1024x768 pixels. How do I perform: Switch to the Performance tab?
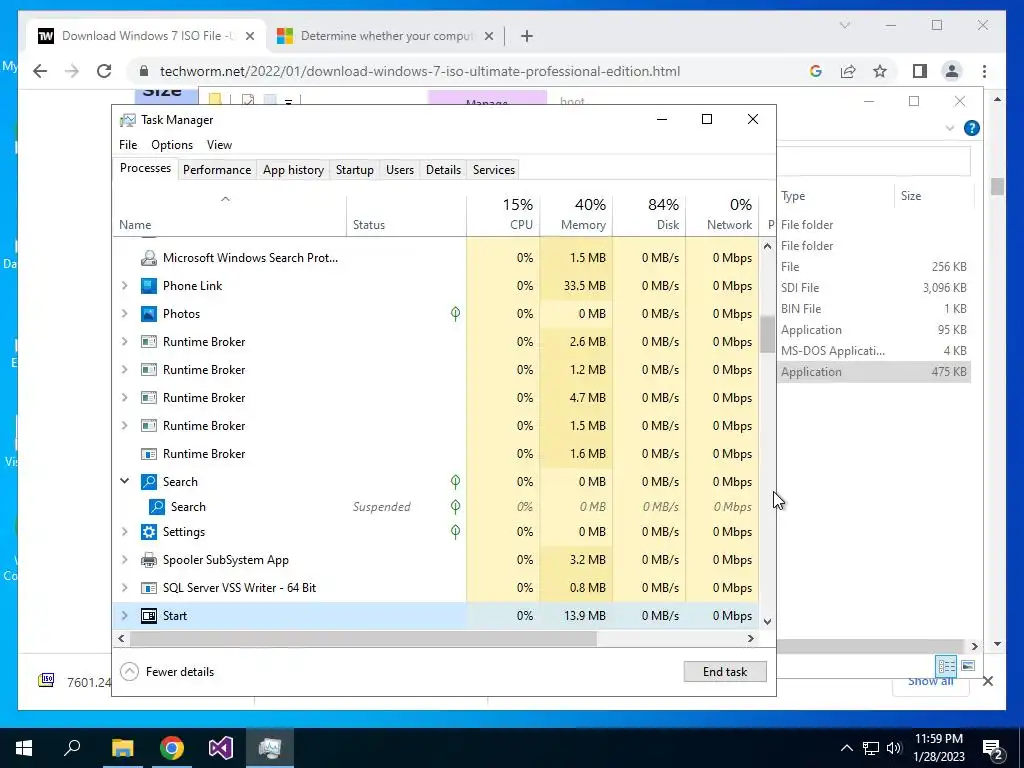(217, 170)
